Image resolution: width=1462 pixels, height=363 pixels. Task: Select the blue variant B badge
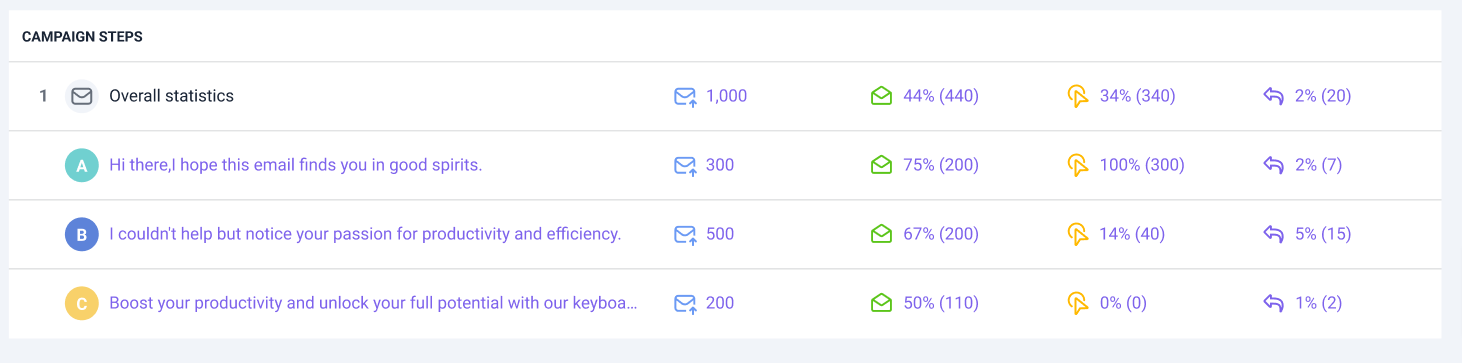[x=82, y=234]
